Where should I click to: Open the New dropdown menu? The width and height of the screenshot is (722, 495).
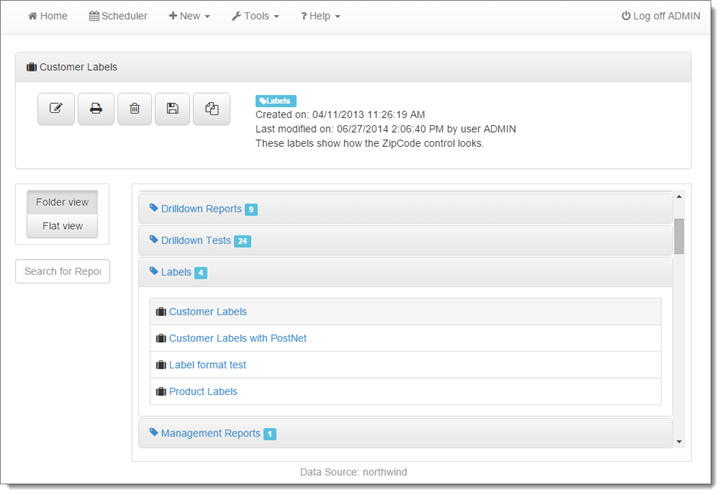tap(189, 17)
